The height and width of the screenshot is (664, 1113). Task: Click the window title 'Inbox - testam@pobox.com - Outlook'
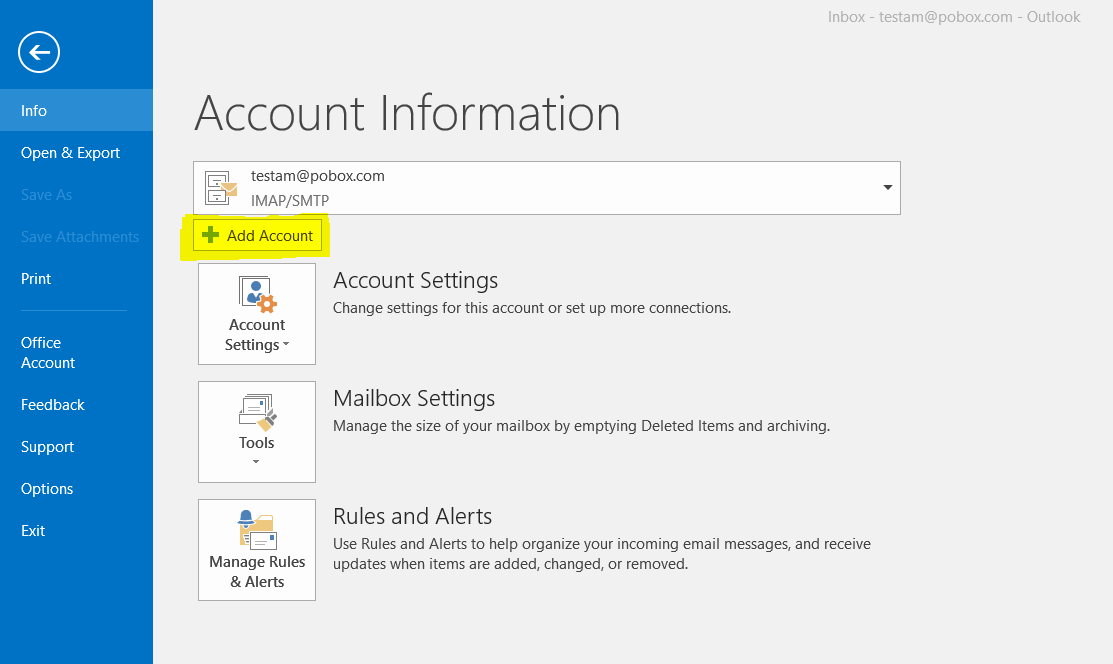954,17
